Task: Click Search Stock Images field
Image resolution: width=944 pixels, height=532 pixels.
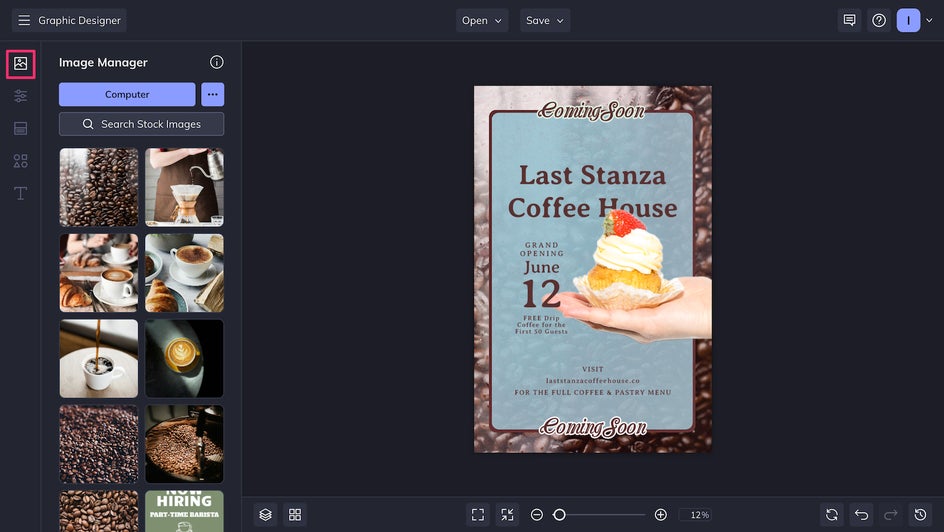Action: (141, 124)
